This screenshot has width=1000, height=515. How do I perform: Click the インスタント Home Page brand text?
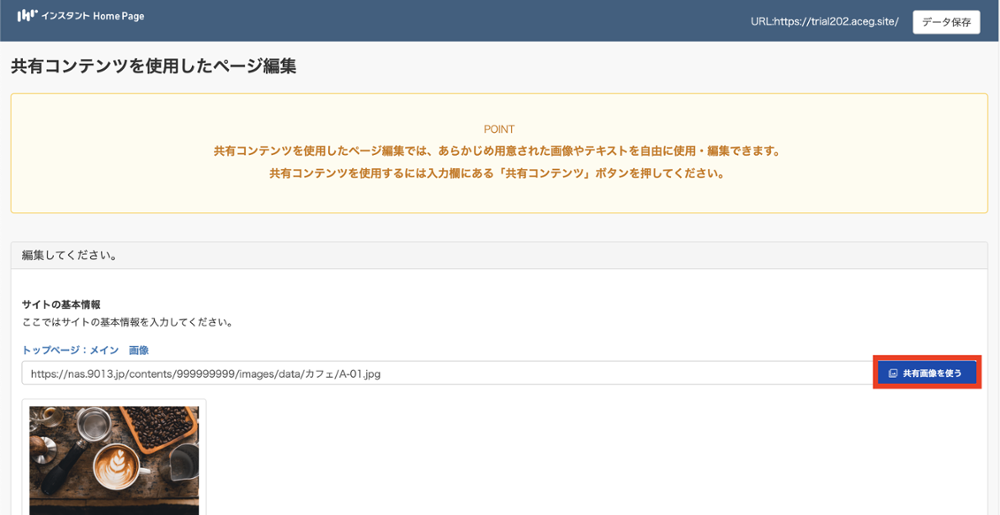93,15
